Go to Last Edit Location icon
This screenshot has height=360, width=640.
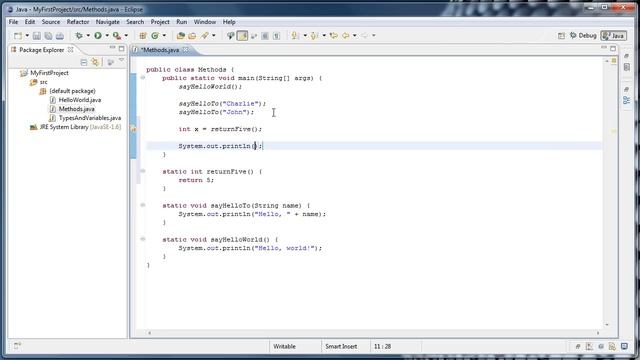pos(333,36)
